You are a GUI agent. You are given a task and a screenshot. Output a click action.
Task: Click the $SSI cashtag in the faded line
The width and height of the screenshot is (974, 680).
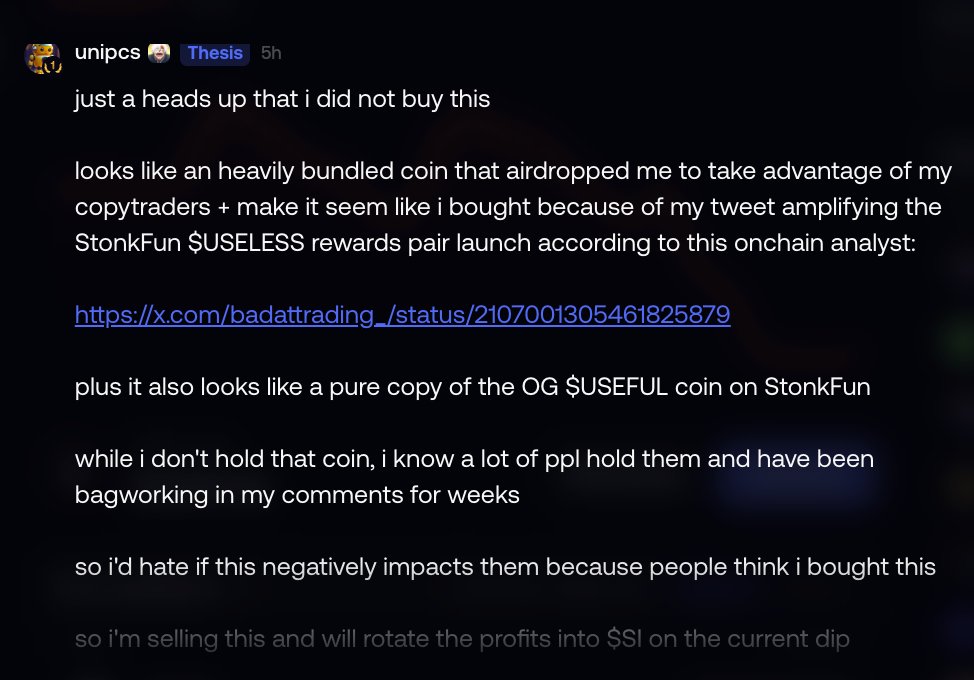click(x=624, y=639)
